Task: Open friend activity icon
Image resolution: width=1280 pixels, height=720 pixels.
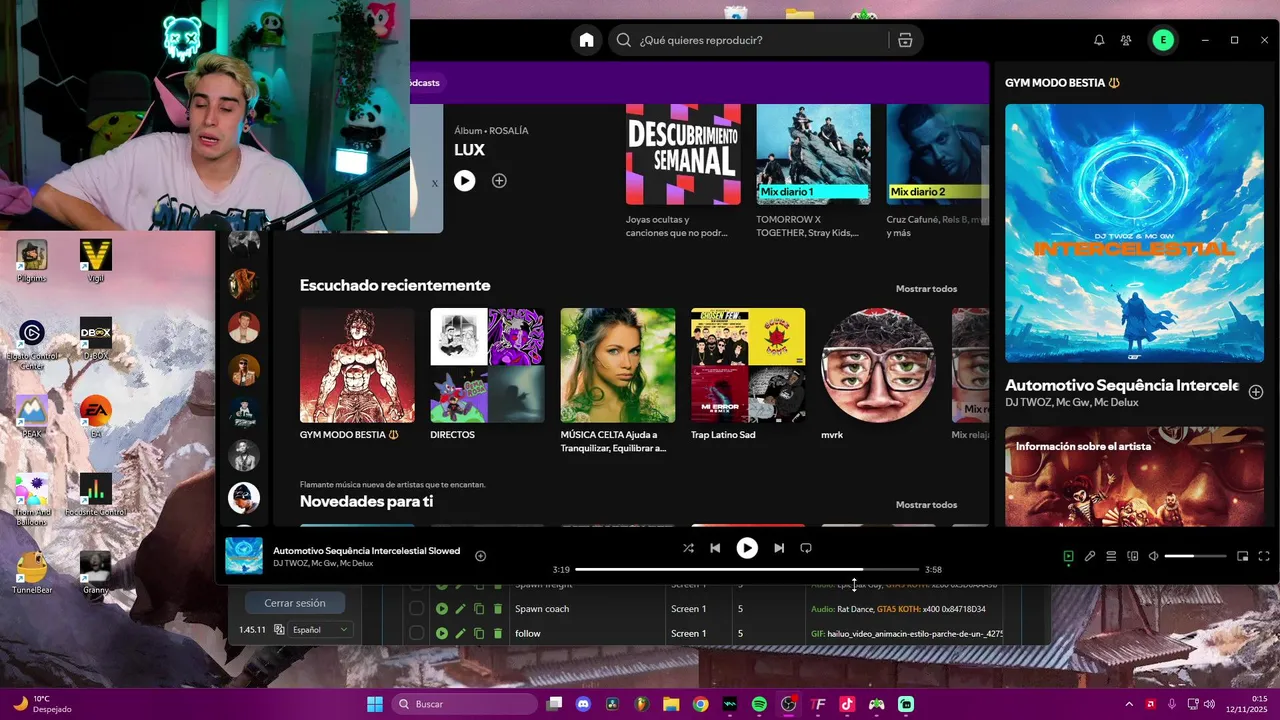Action: coord(1126,40)
